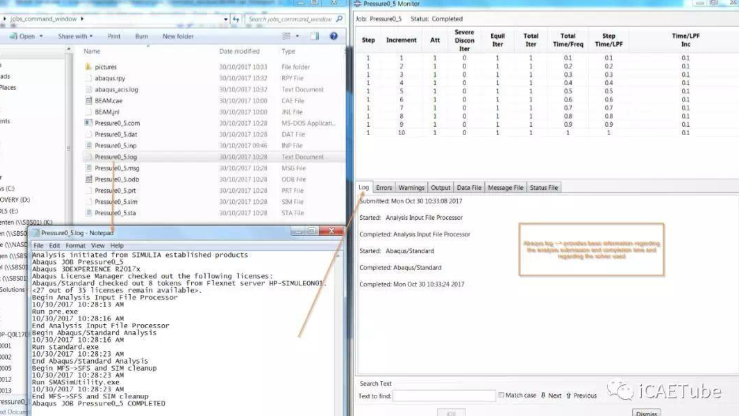739x416 pixels.
Task: Close the Pressure0_5.log Notepad window
Action: click(331, 231)
